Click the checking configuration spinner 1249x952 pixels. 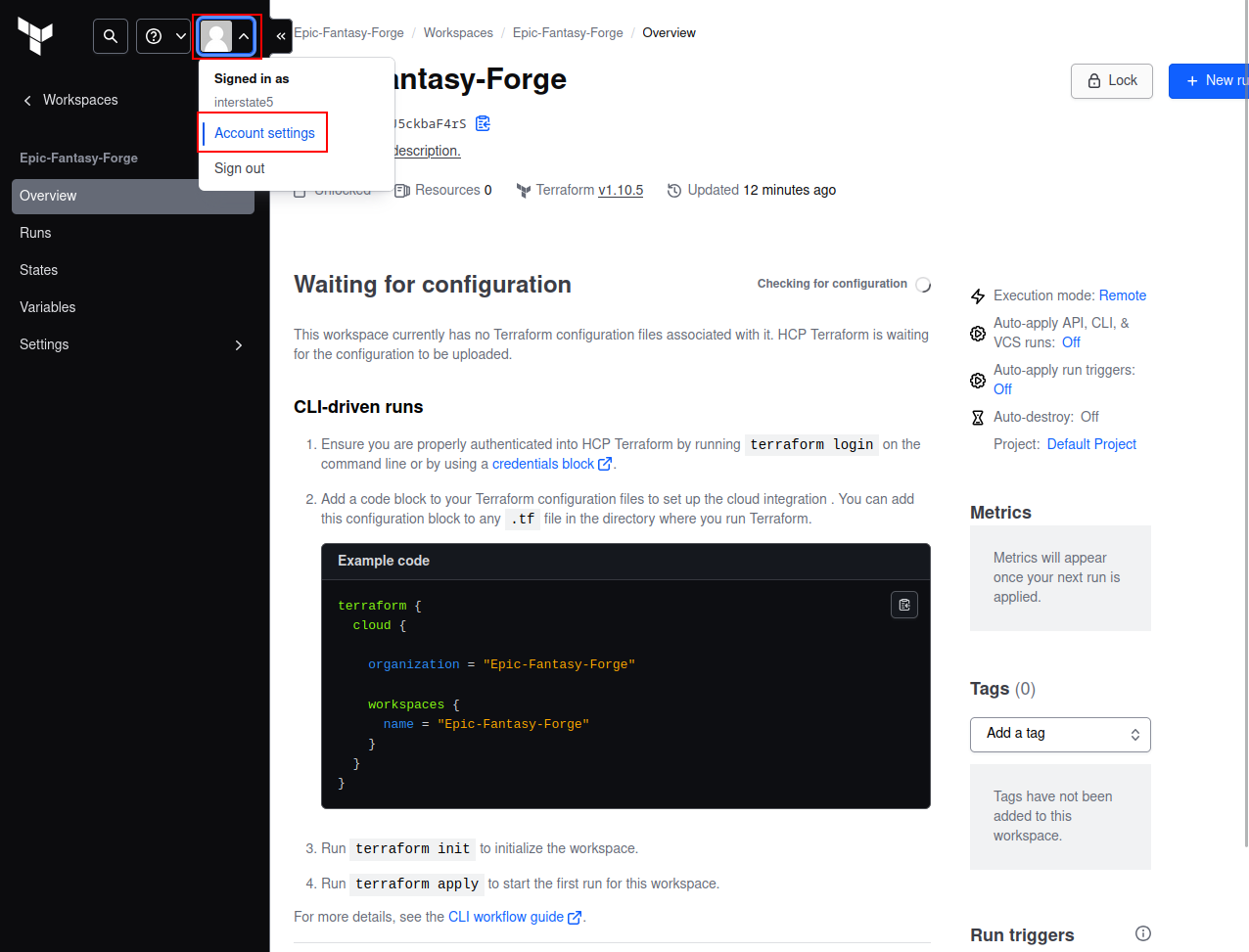[x=923, y=285]
